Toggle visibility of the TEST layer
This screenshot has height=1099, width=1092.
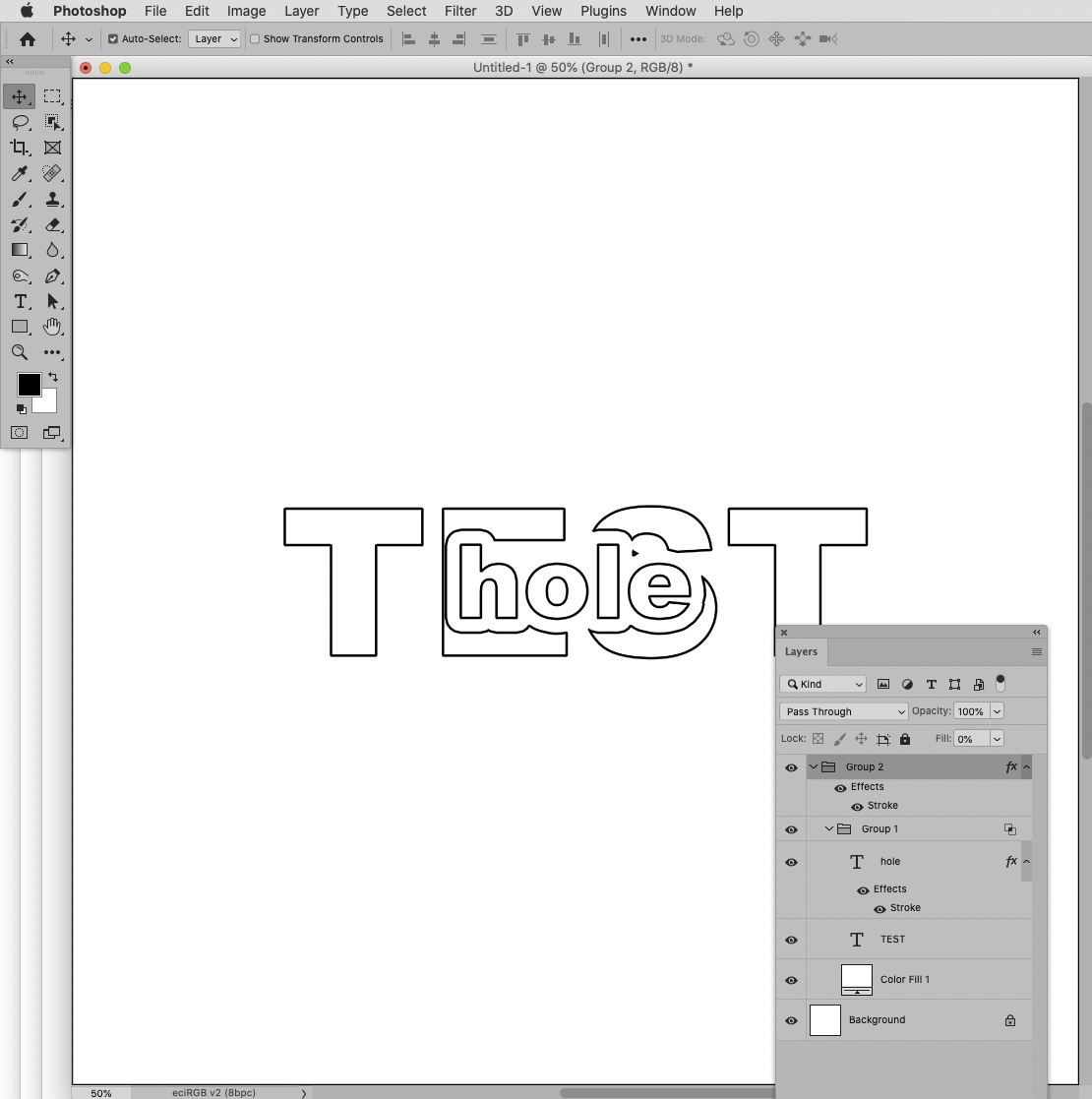point(791,940)
